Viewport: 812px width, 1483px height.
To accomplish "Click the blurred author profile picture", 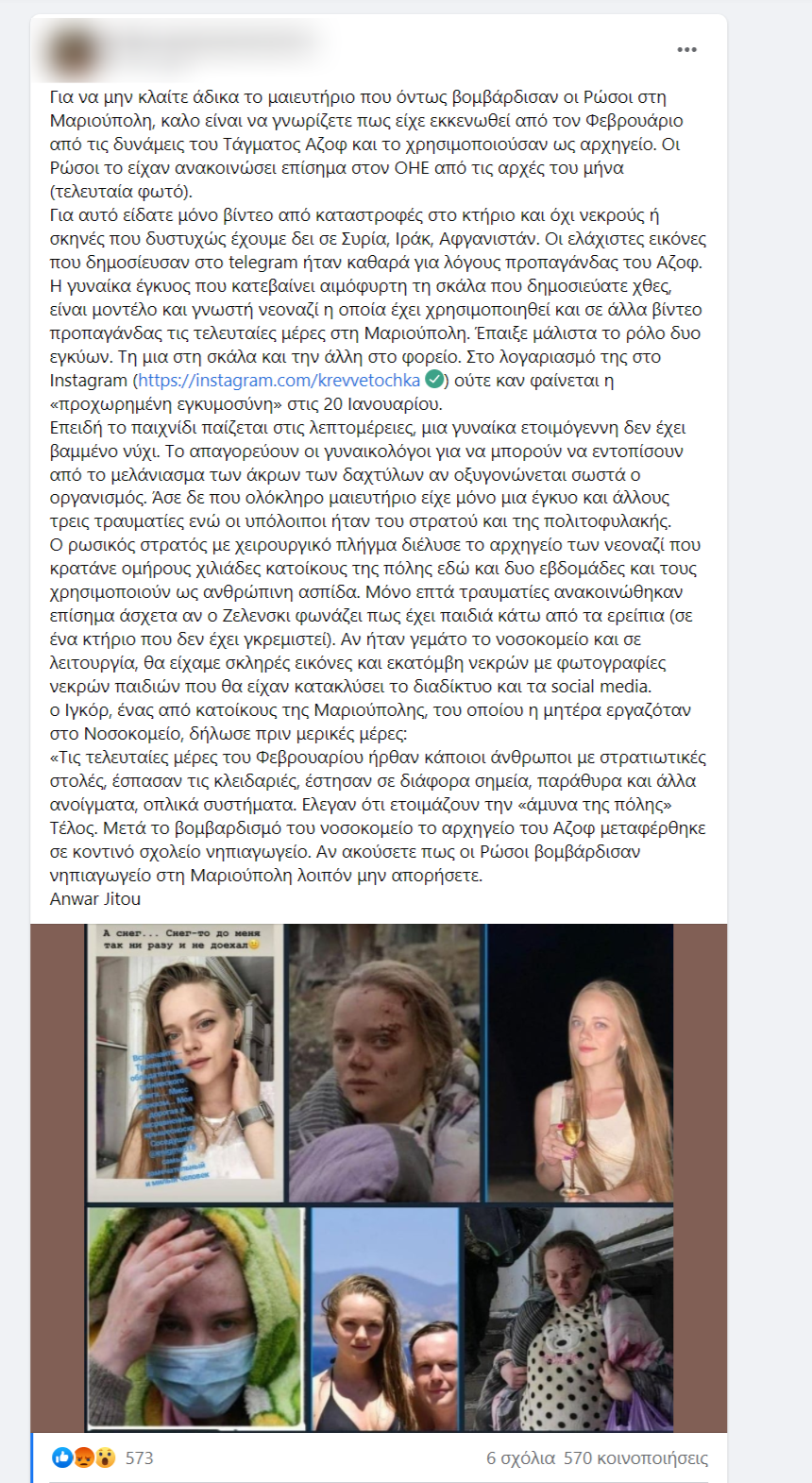I will tap(70, 51).
